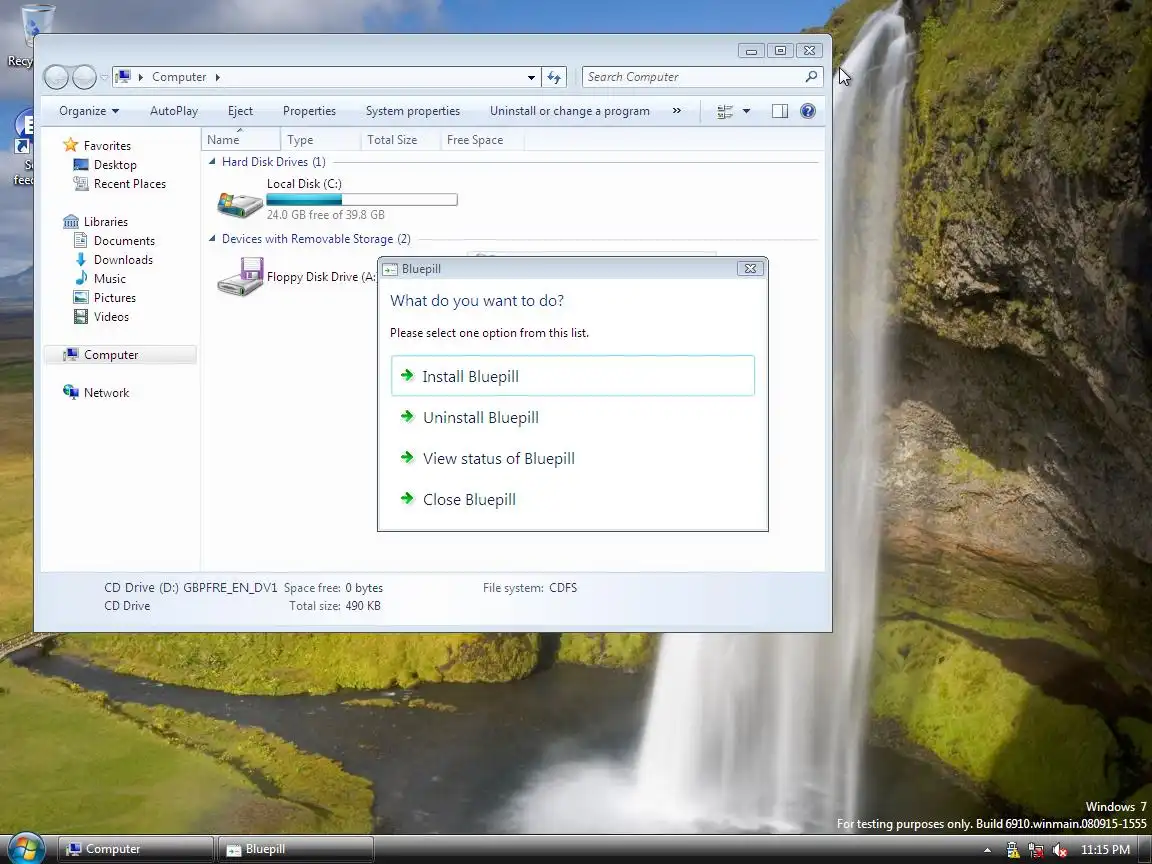The width and height of the screenshot is (1152, 864).
Task: Open System properties from the toolbar
Action: 413,111
